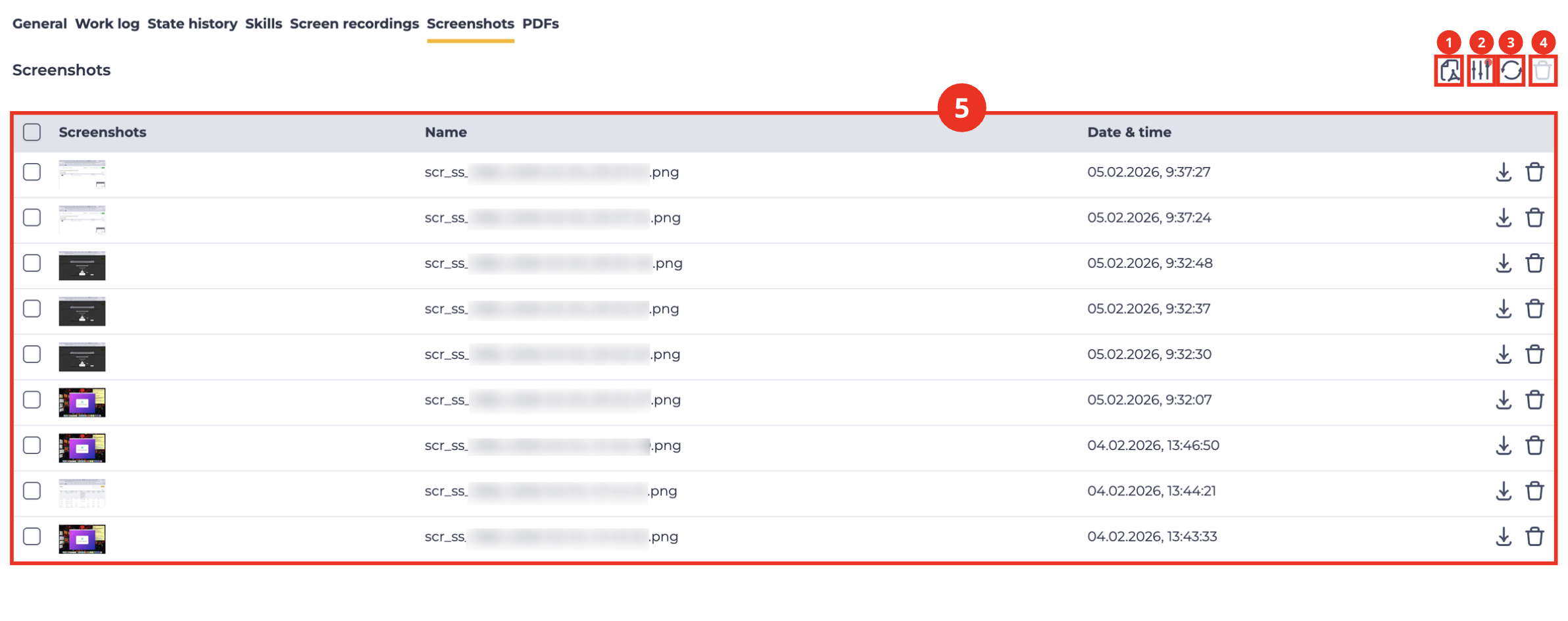The width and height of the screenshot is (1568, 621).
Task: Delete screenshot from 05.02.2026, 9:32:37
Action: pos(1535,309)
